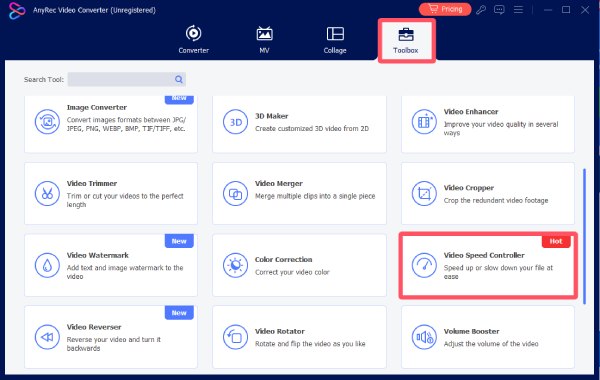Click New badge on Video Reverser
Viewport: 600px width, 380px height.
[179, 313]
